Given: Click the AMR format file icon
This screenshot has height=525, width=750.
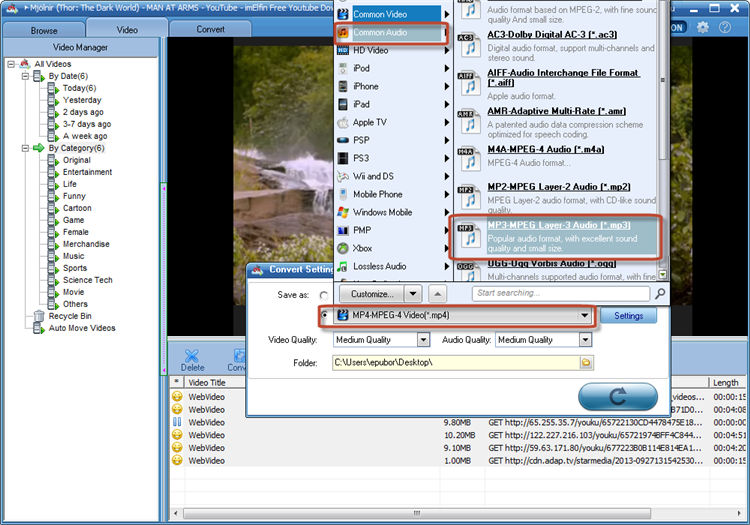Looking at the screenshot, I should pyautogui.click(x=467, y=120).
